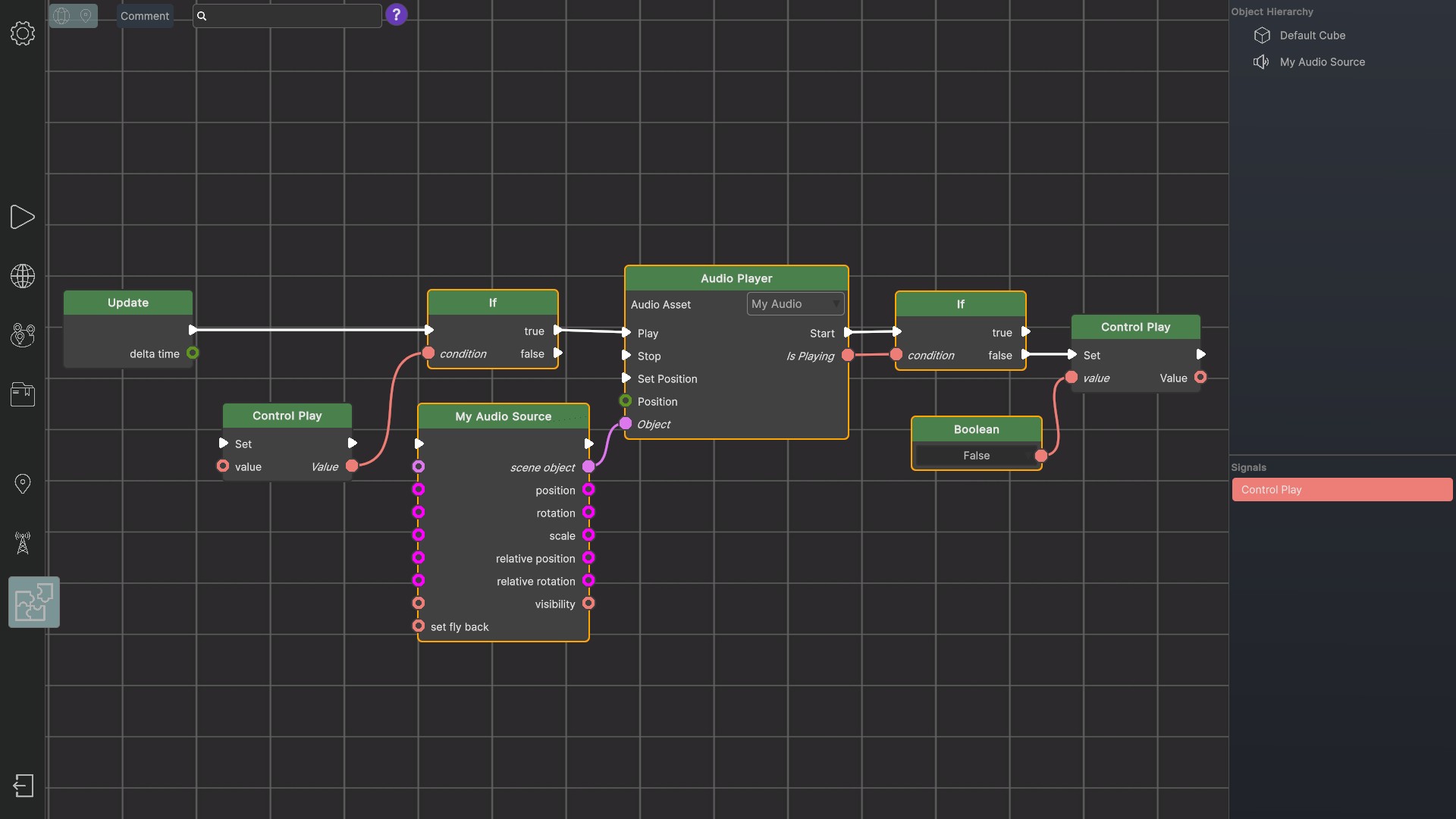Select the Control Play signal
This screenshot has height=819, width=1456.
(1342, 490)
